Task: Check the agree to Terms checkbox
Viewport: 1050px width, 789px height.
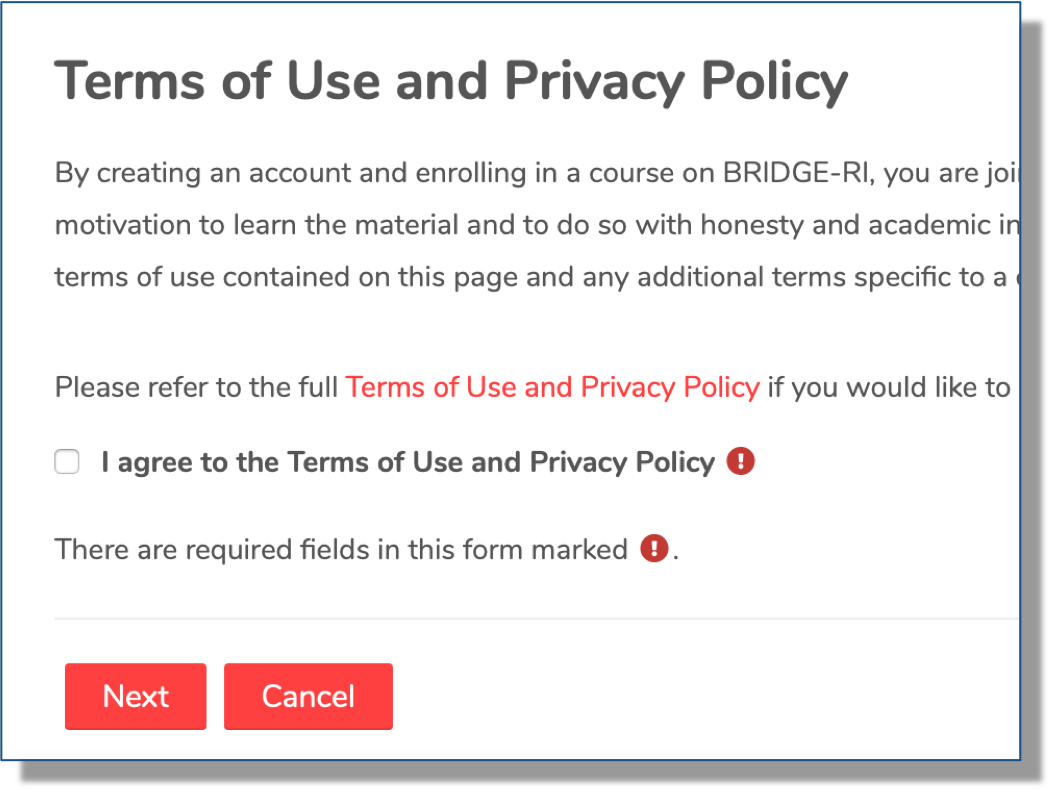Action: point(67,461)
